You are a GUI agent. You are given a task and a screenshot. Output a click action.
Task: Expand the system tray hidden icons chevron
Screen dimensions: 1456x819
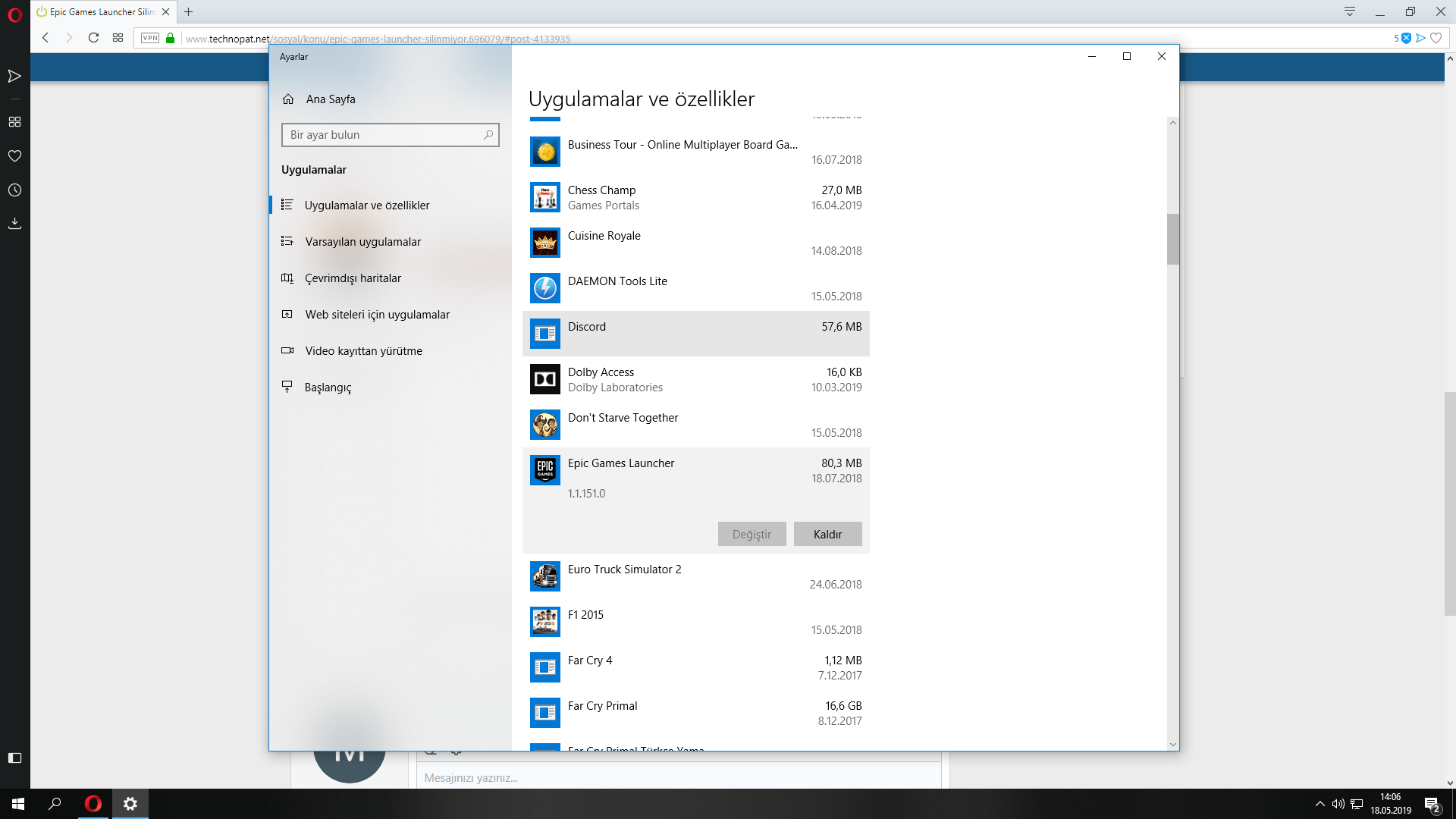click(1319, 804)
